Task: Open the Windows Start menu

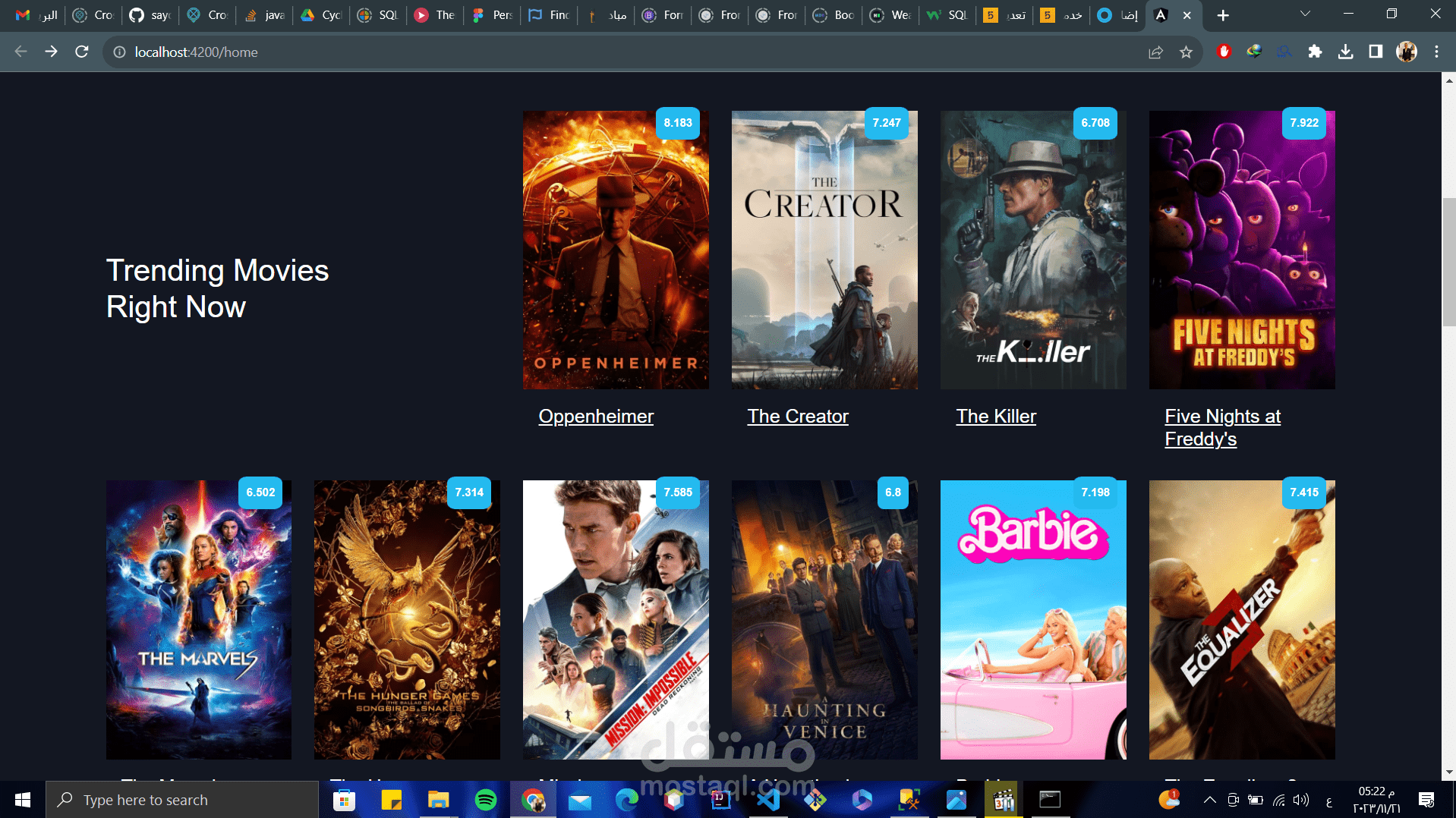Action: pos(22,800)
